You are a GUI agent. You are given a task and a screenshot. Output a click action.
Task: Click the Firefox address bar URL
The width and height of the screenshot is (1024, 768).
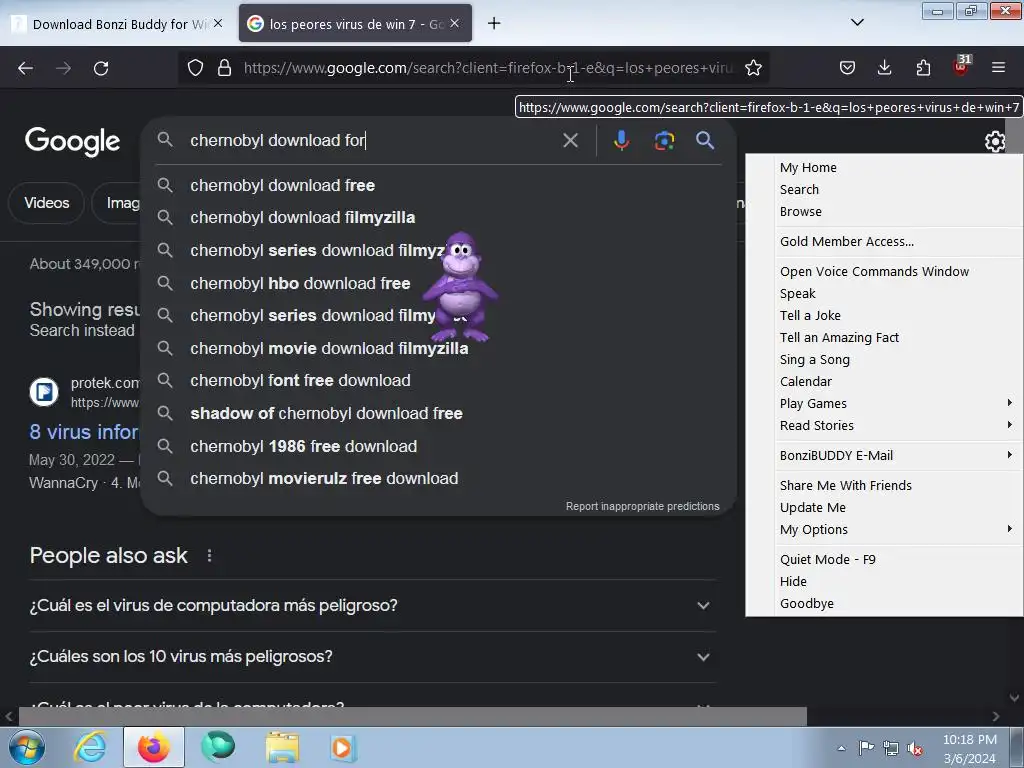[488, 68]
